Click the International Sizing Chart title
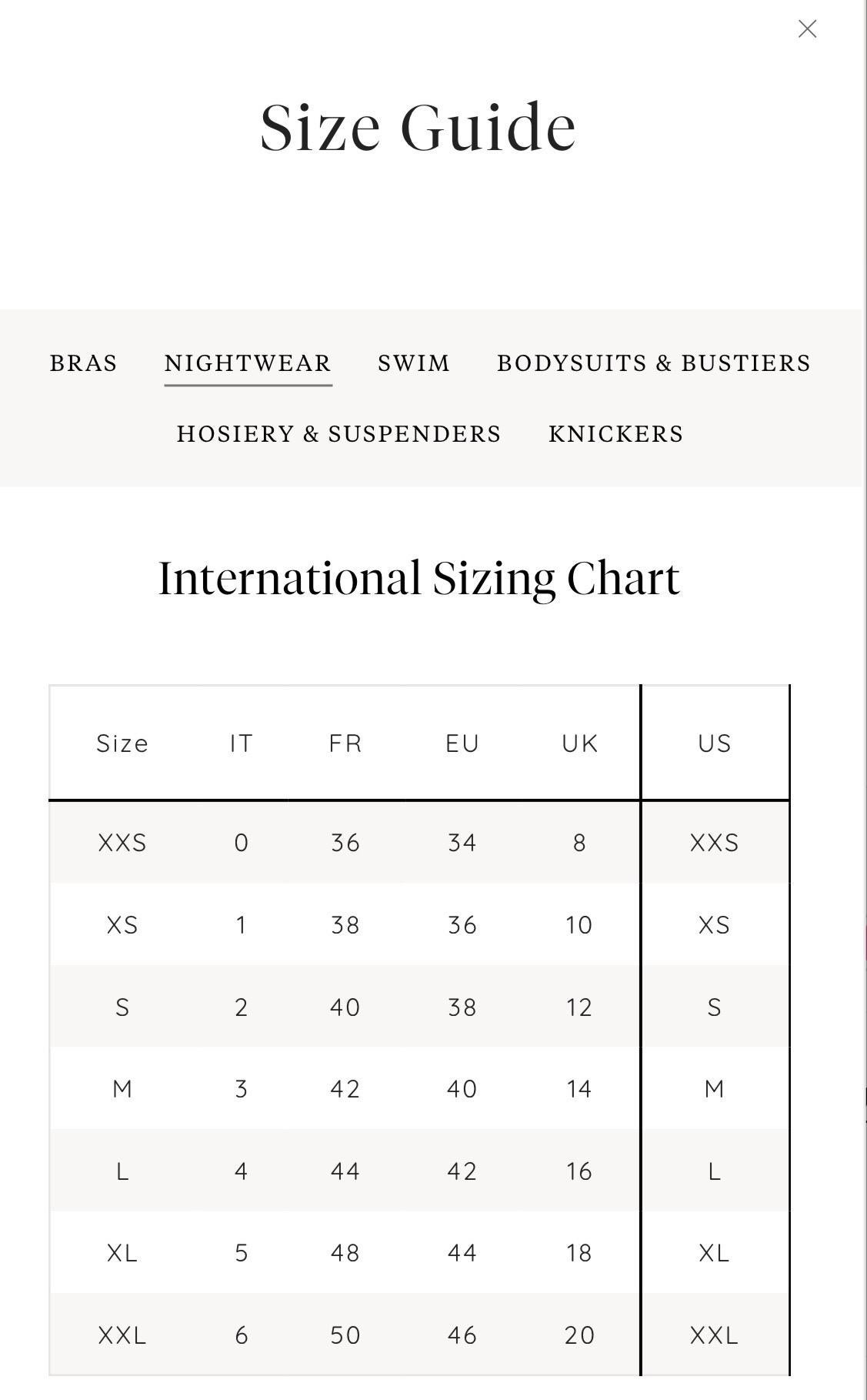Viewport: 867px width, 1400px height. pyautogui.click(x=419, y=578)
